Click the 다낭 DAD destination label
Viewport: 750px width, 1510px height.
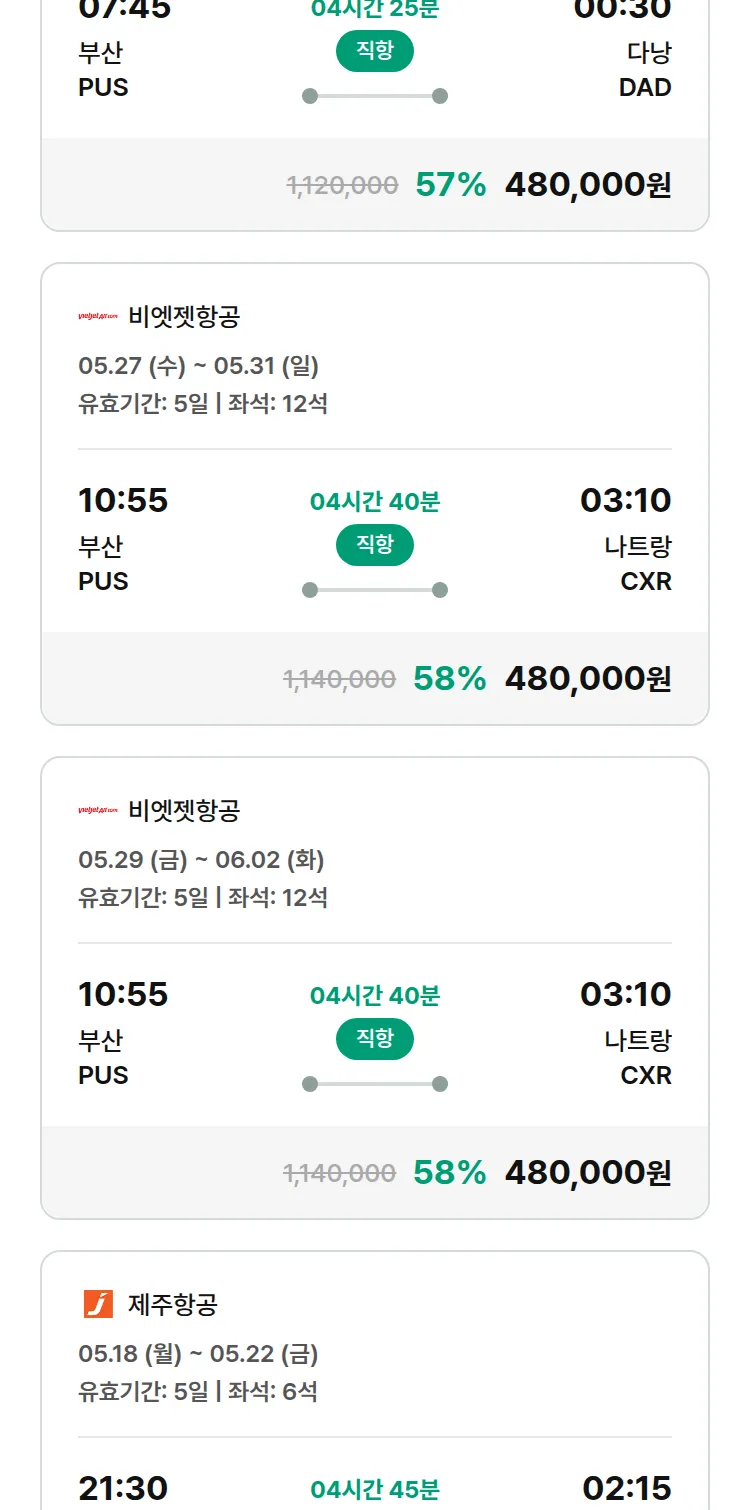646,69
